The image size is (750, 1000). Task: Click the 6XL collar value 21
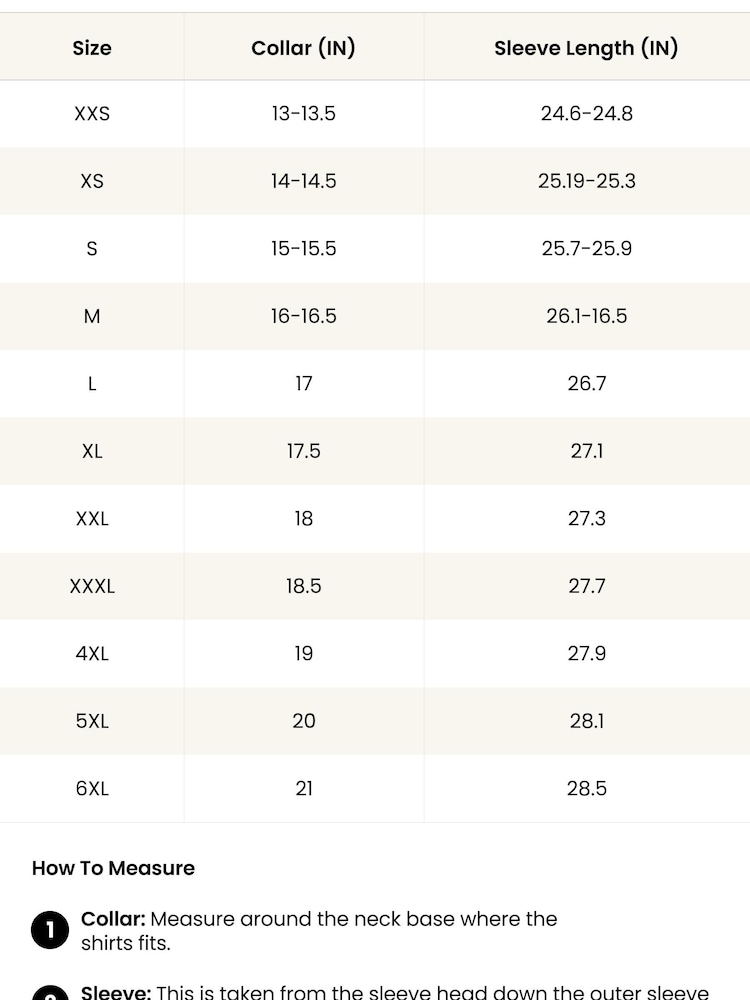[304, 788]
